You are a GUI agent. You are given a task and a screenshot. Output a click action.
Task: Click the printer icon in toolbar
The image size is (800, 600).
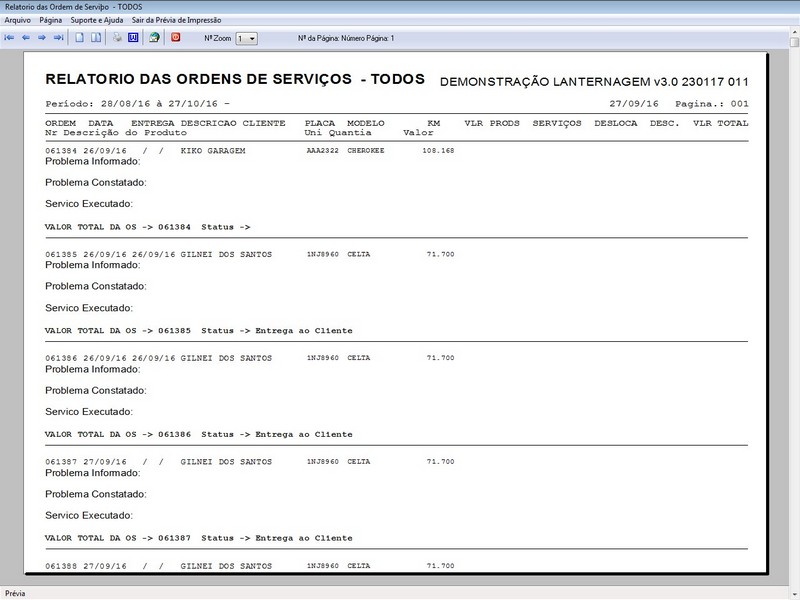pos(117,38)
